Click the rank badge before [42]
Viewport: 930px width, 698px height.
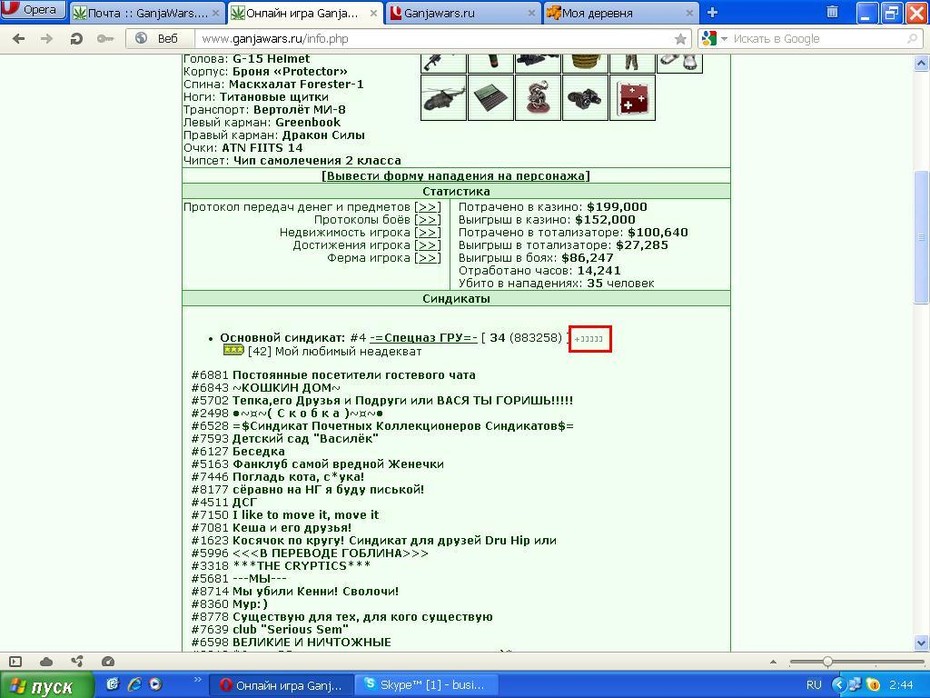(x=234, y=350)
